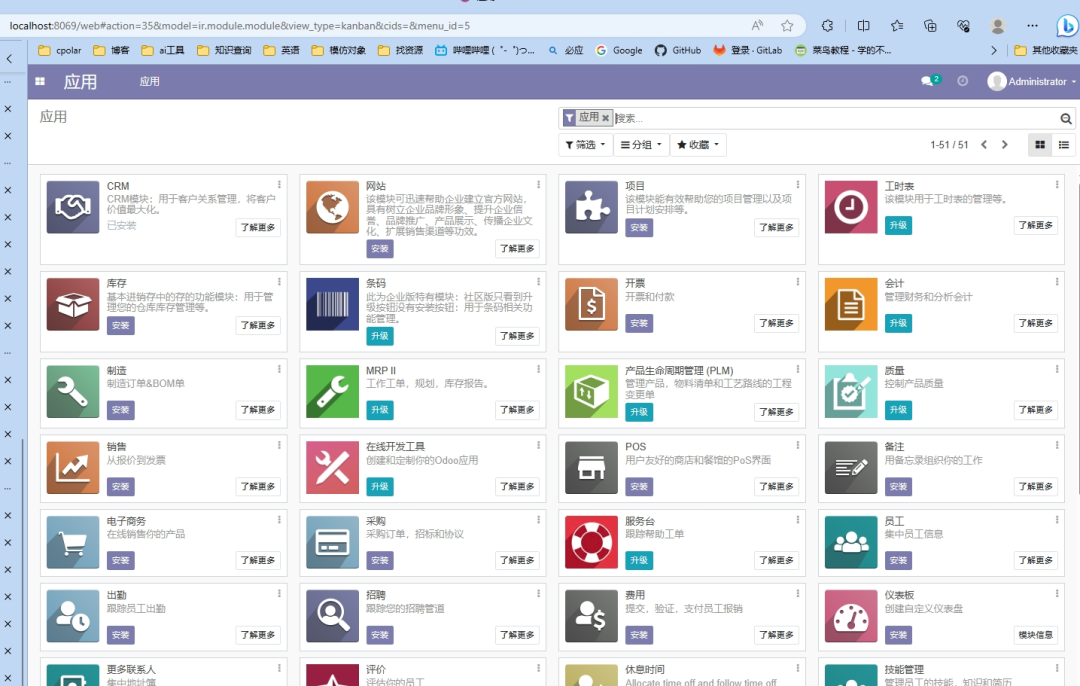Click the 销售 chart module icon
Screen dimensions: 1080x686
click(x=73, y=467)
